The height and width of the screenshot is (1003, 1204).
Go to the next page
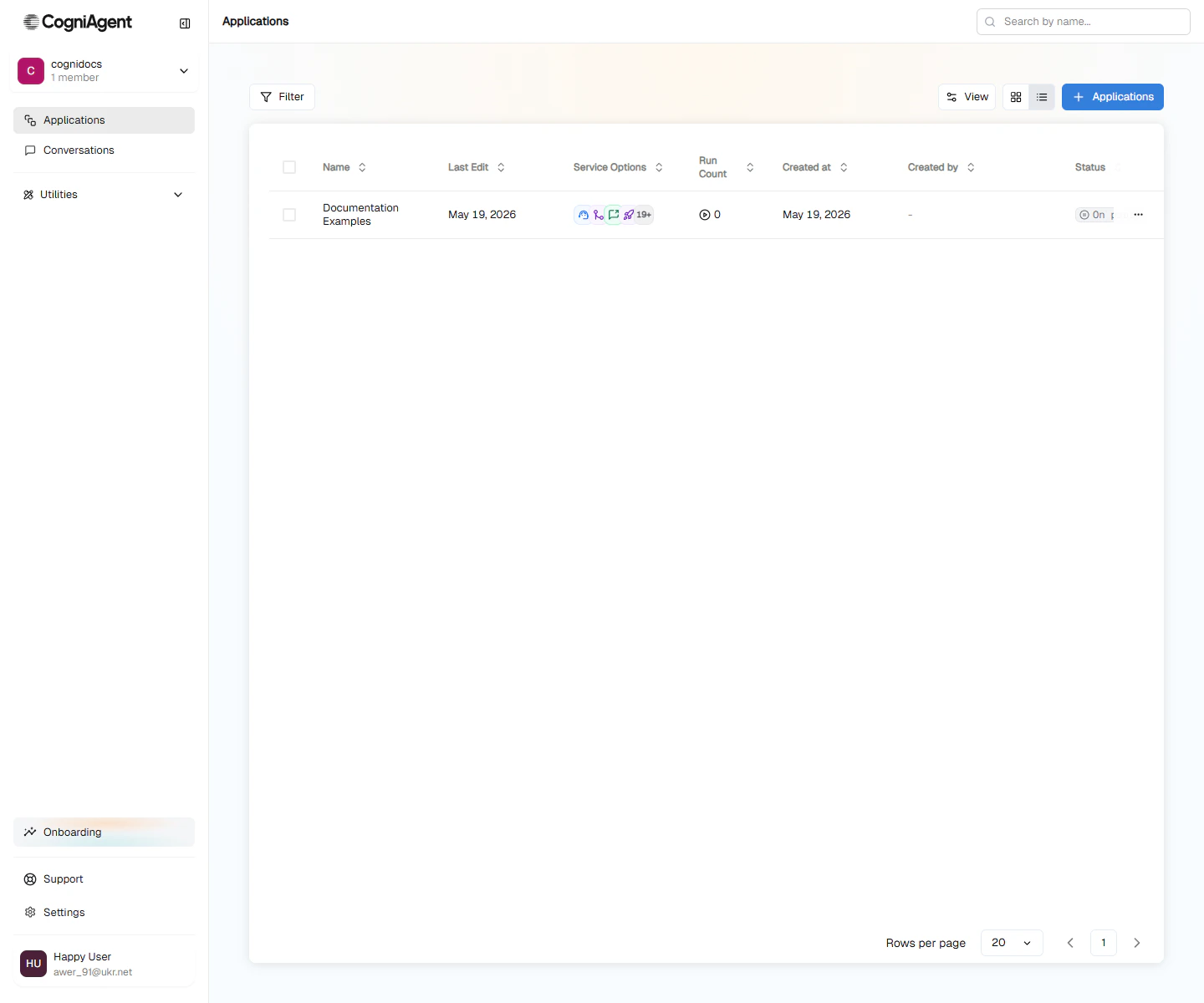(x=1137, y=943)
